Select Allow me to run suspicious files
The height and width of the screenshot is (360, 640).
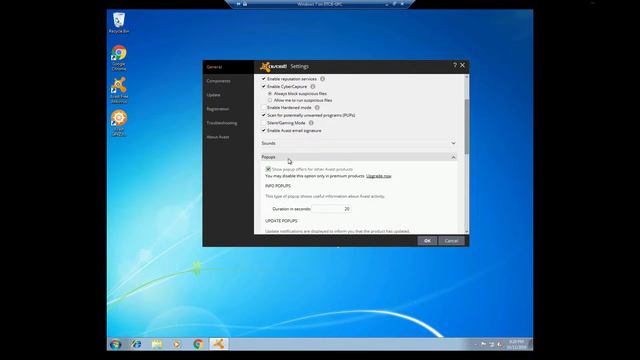pyautogui.click(x=270, y=100)
